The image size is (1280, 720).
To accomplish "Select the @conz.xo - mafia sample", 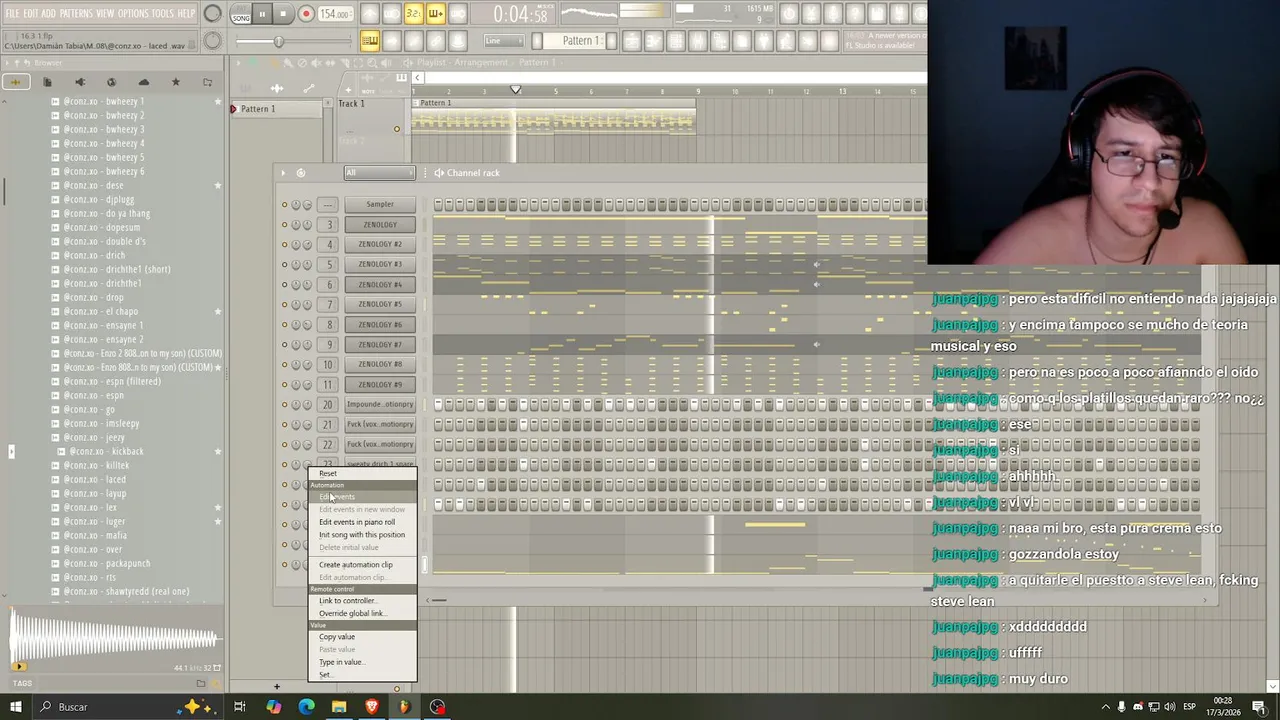I will (x=95, y=535).
